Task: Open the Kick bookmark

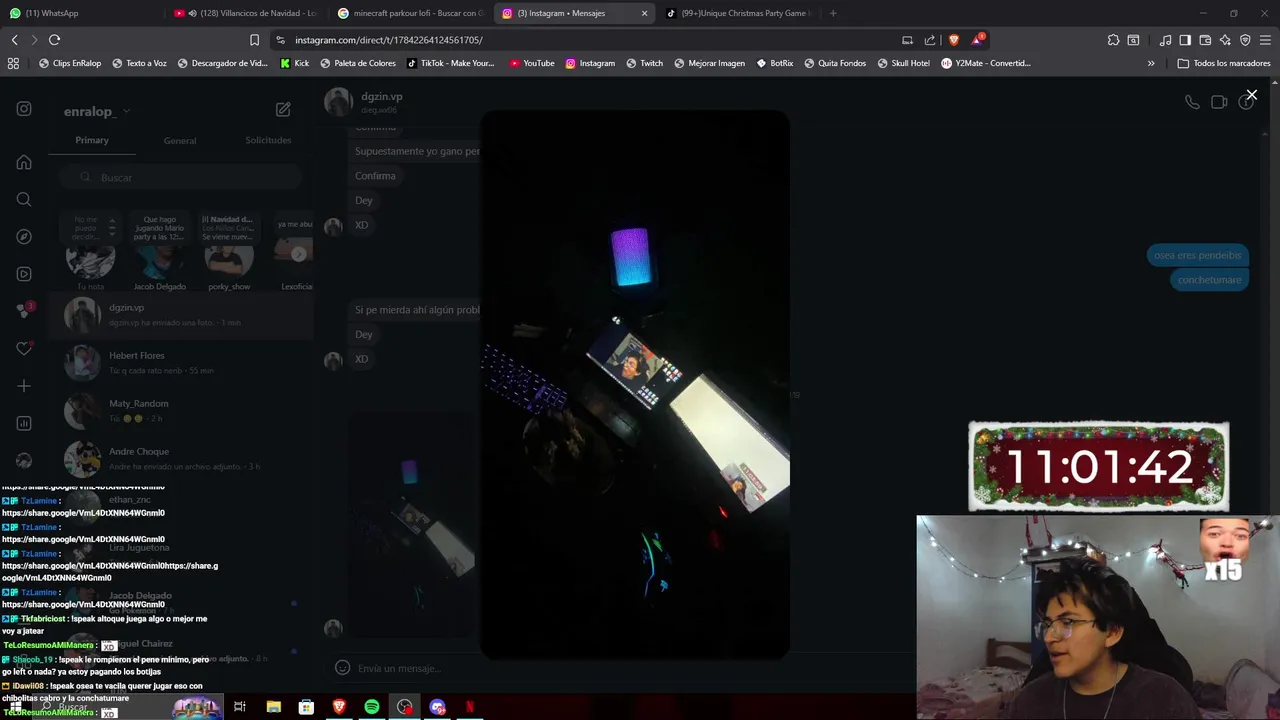Action: (295, 63)
